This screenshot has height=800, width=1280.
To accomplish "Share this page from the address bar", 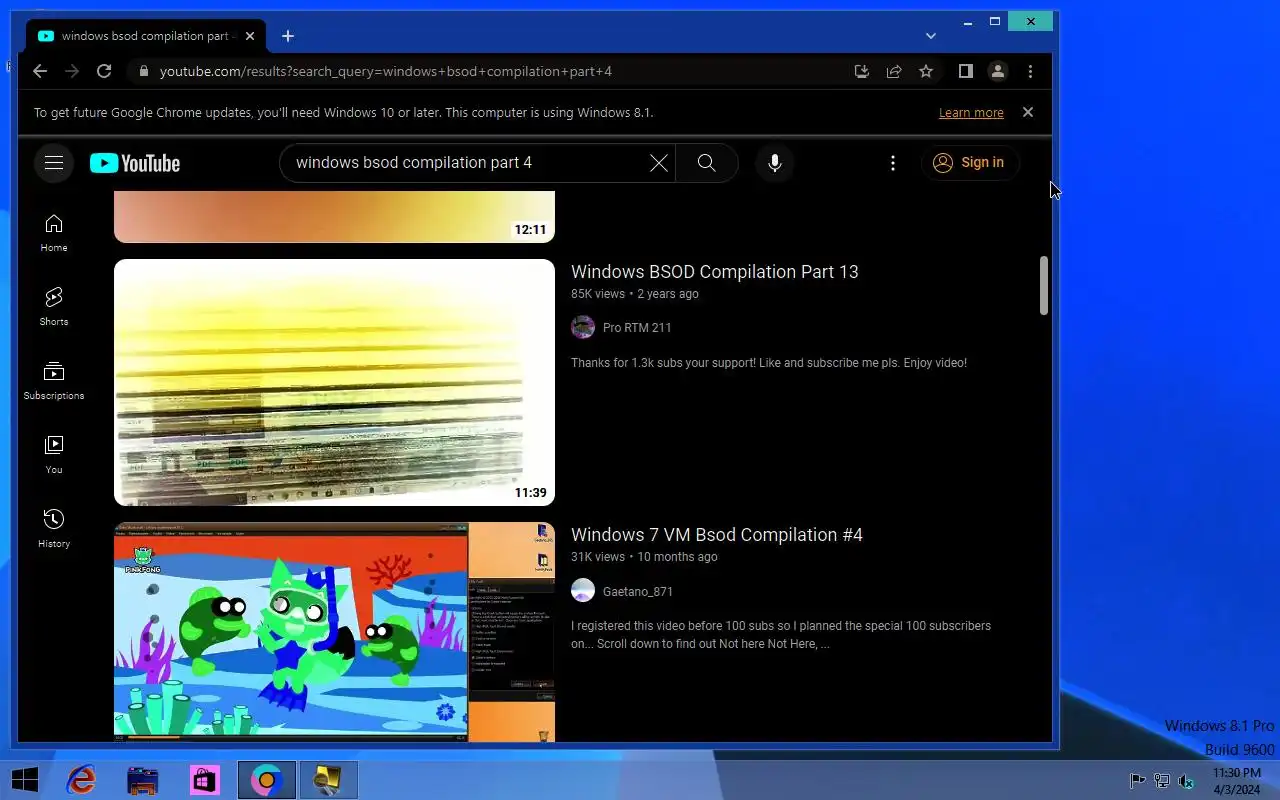I will (x=894, y=71).
